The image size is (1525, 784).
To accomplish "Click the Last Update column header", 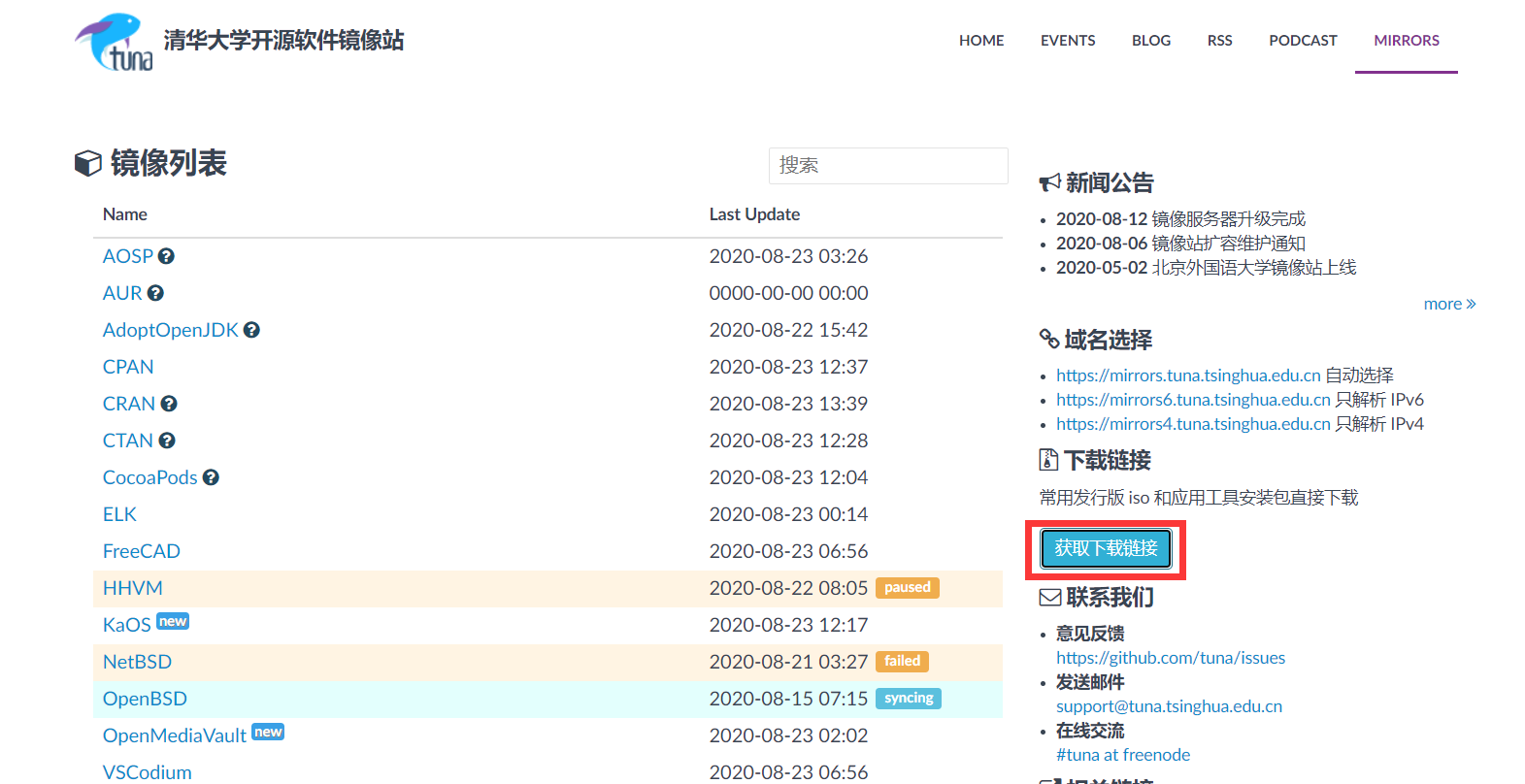I will 754,214.
